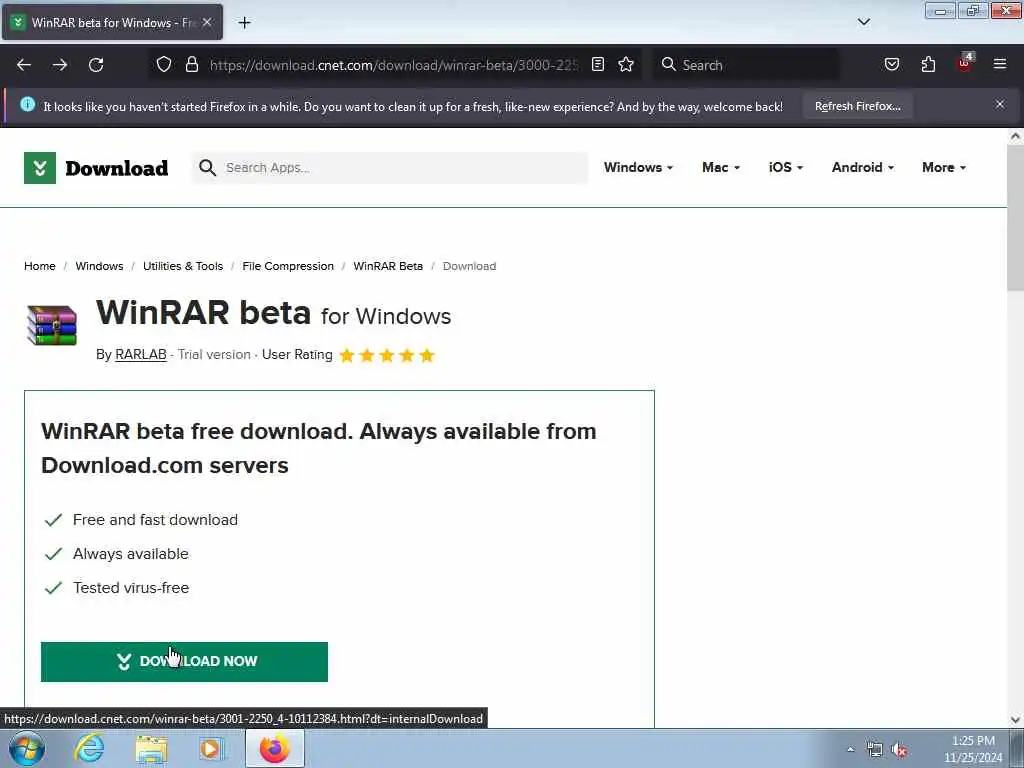Open the Home breadcrumb link

point(40,266)
